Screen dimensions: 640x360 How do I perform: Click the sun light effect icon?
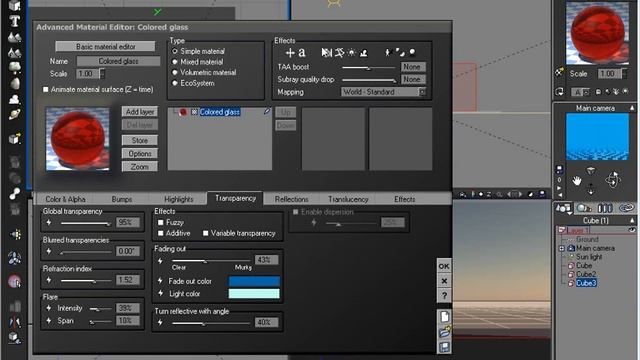click(x=351, y=53)
